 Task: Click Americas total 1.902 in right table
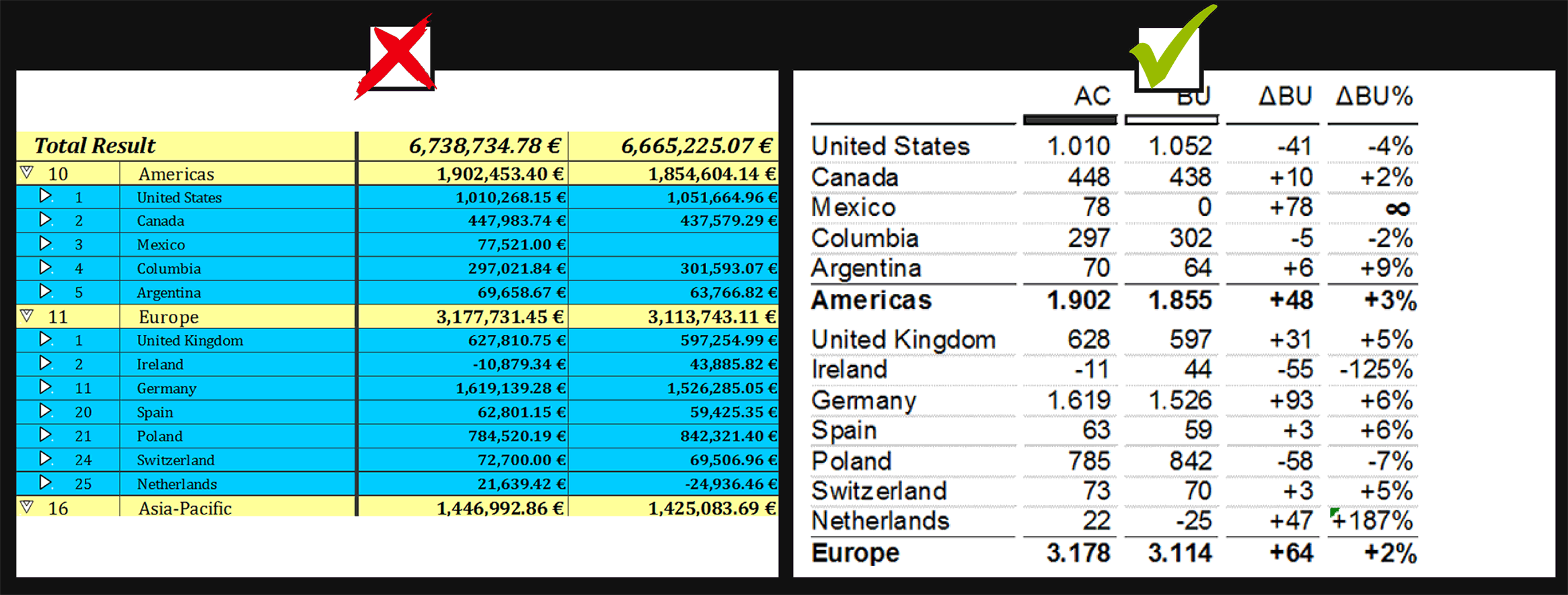tap(1078, 300)
